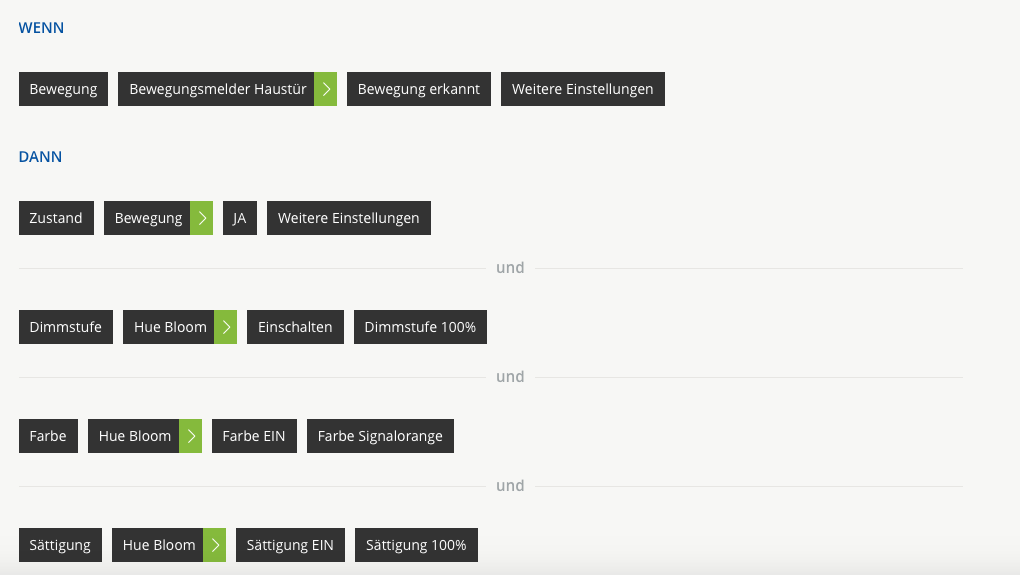
Task: Click the green arrow next to Bewegungsmelder Haustür
Action: [x=325, y=89]
